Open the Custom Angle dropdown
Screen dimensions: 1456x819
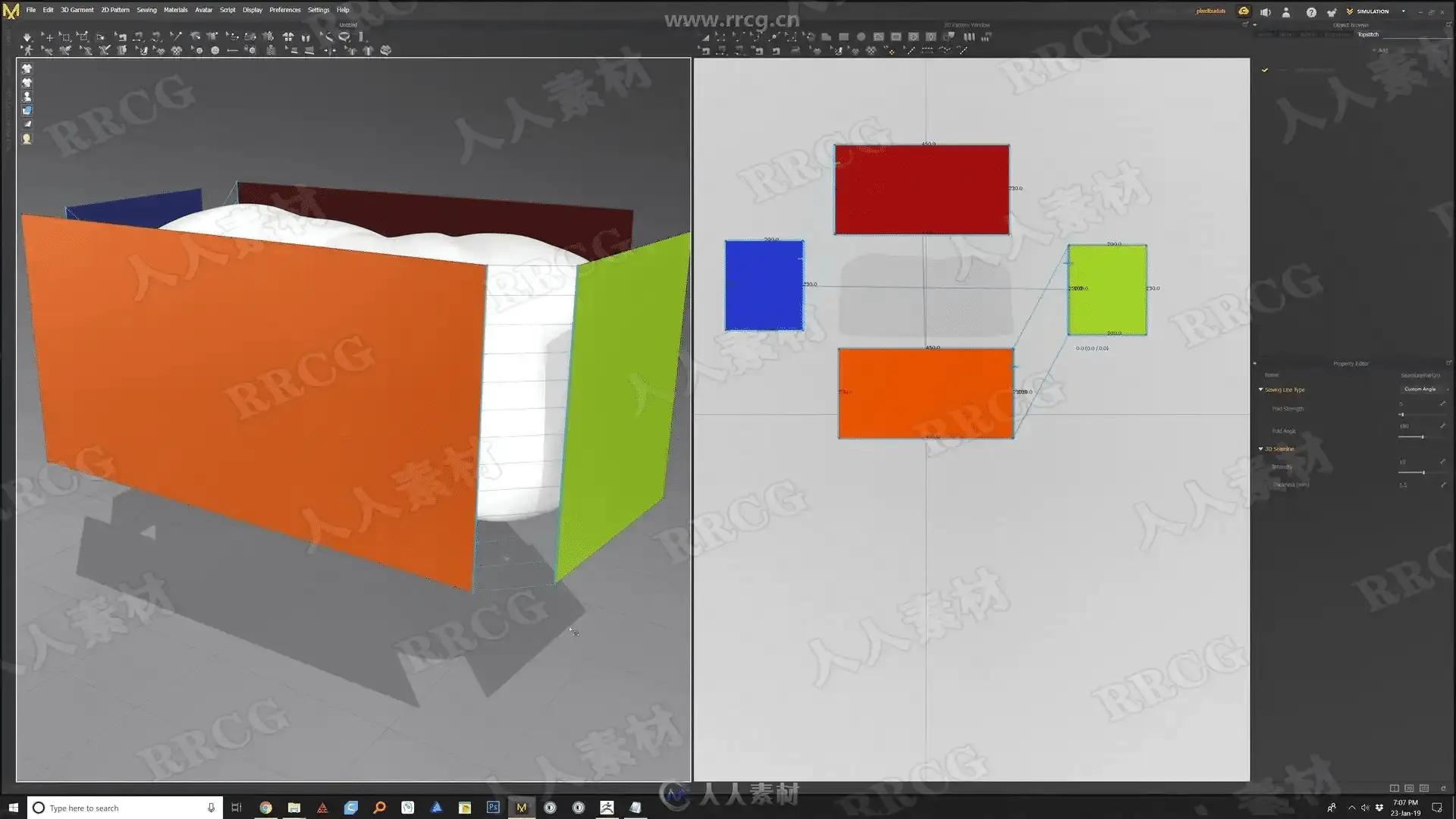tap(1423, 389)
